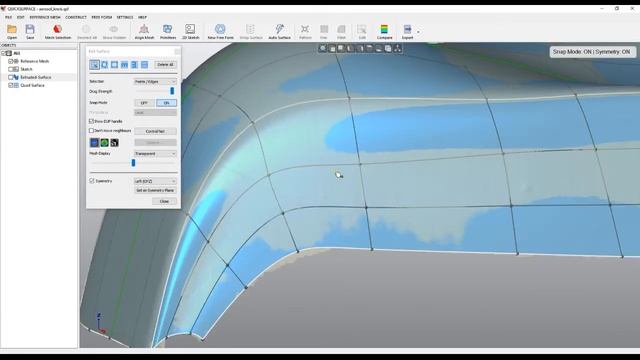Image resolution: width=640 pixels, height=360 pixels.
Task: Start a 2D Sketch
Action: pyautogui.click(x=190, y=31)
